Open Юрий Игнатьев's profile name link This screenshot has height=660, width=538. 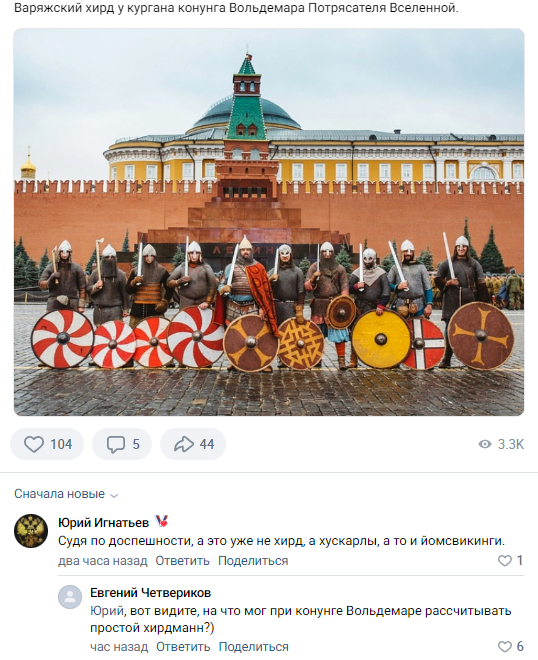click(x=104, y=522)
